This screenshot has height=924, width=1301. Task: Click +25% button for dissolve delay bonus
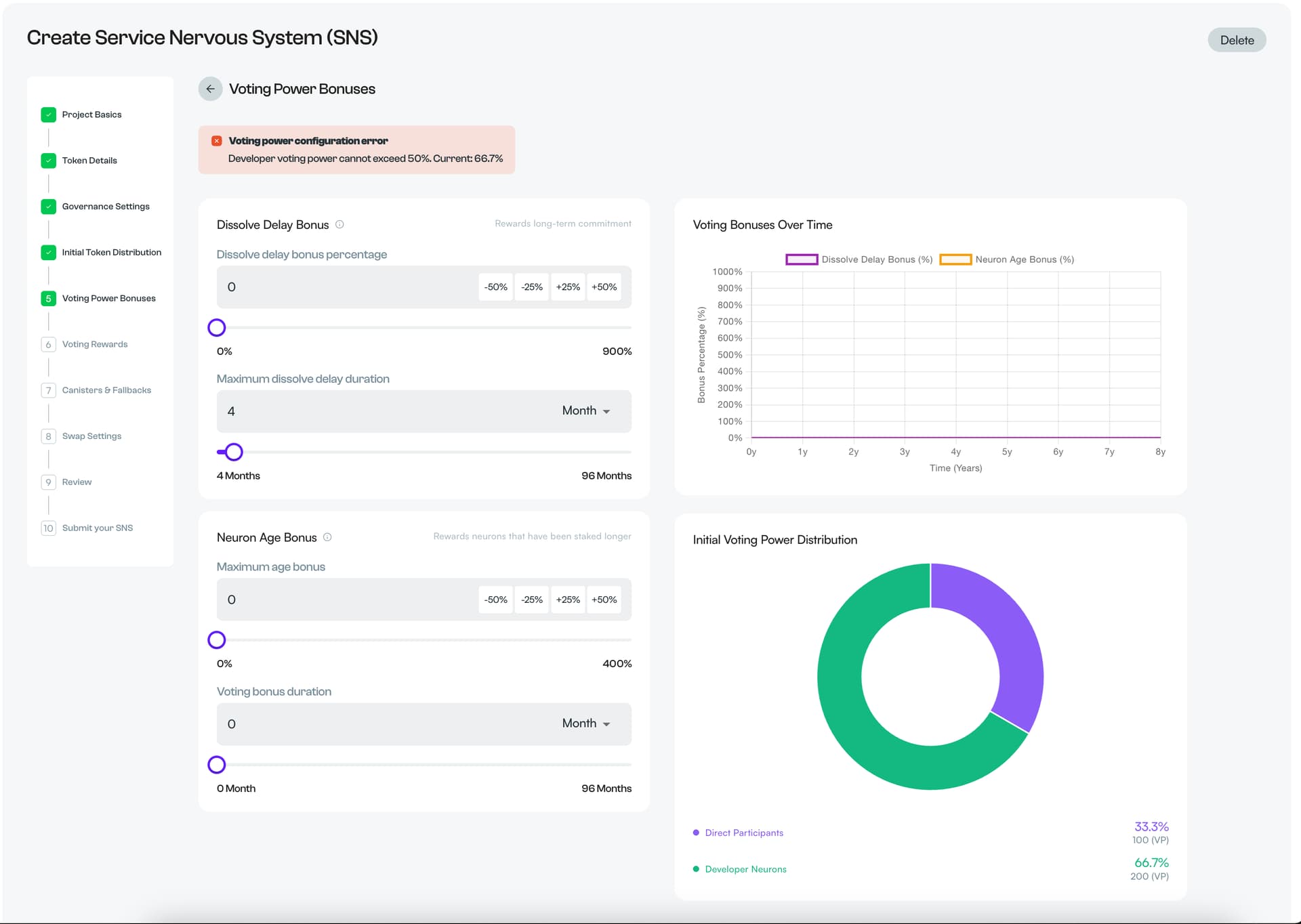(x=568, y=287)
